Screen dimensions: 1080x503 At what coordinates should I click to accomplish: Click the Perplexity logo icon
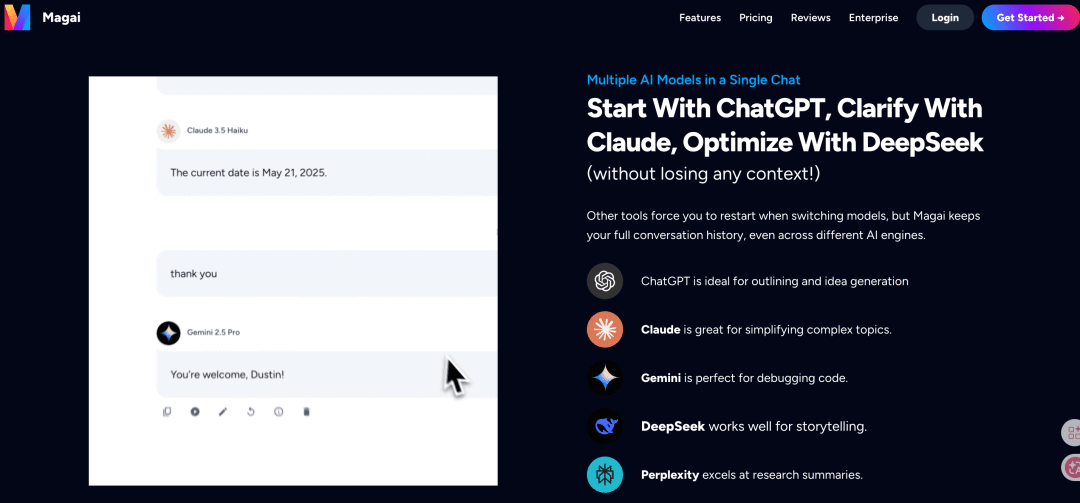click(x=605, y=474)
